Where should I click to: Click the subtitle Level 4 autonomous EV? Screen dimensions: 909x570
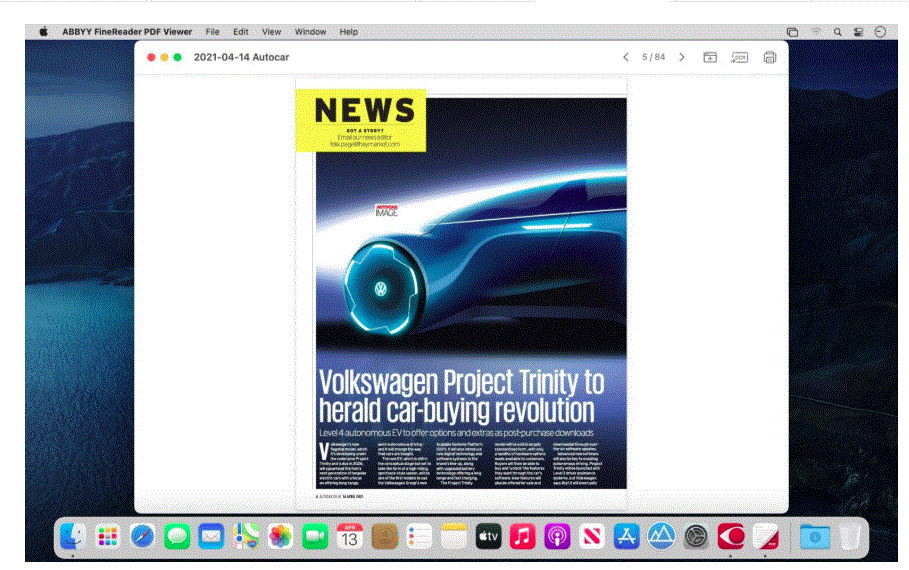click(x=456, y=433)
